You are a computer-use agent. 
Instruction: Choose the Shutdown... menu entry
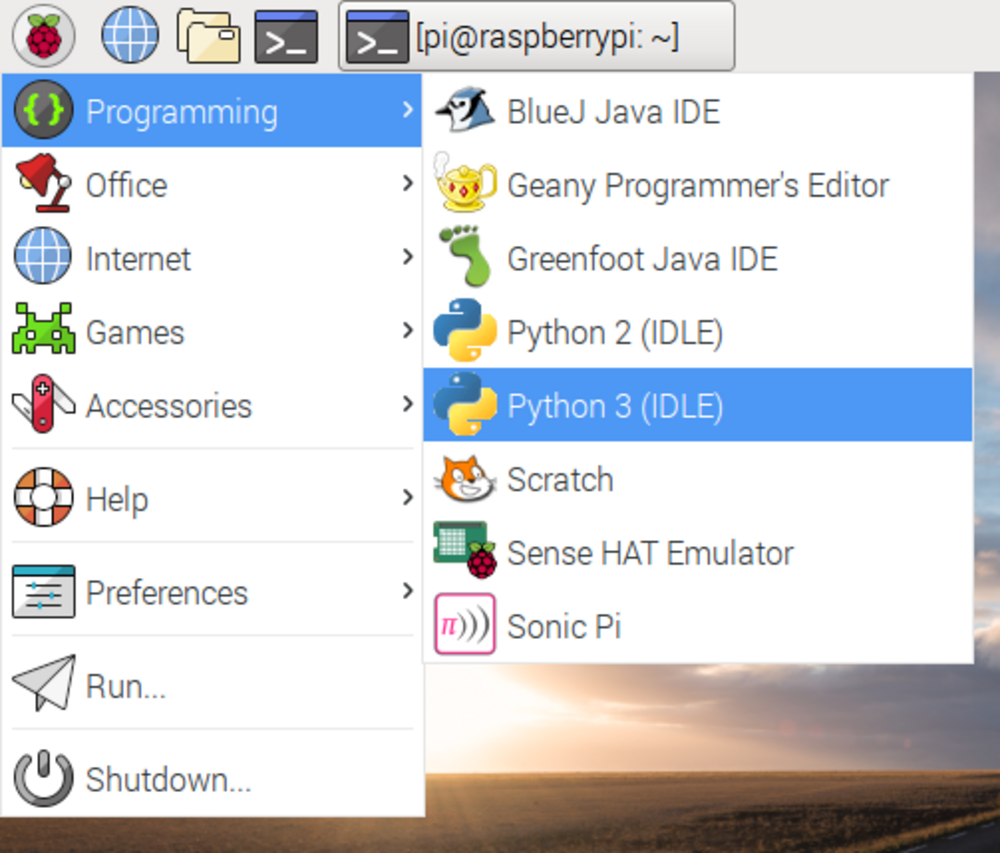click(212, 778)
